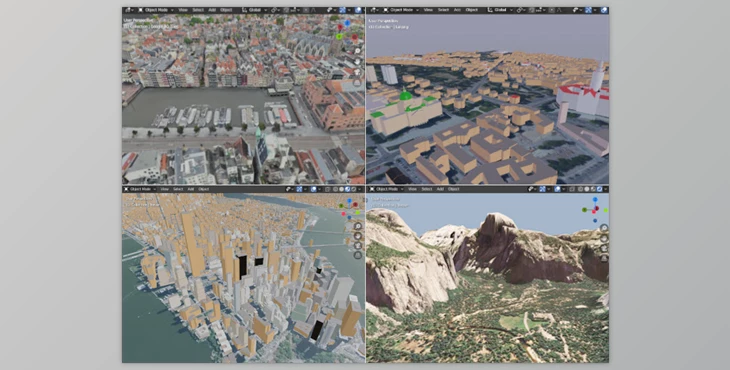Image resolution: width=730 pixels, height=370 pixels.
Task: Click pan hand icon in mountain viewport
Action: pos(604,238)
